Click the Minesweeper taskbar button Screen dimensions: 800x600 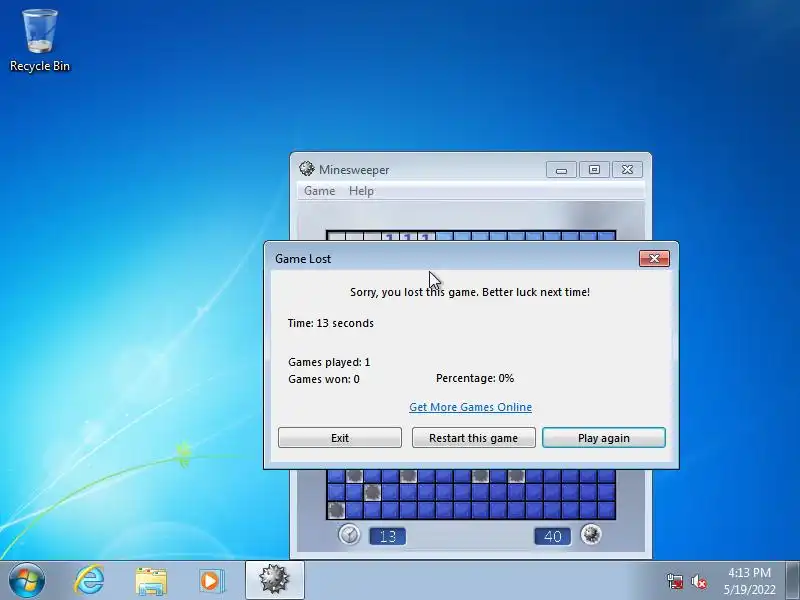coord(274,580)
